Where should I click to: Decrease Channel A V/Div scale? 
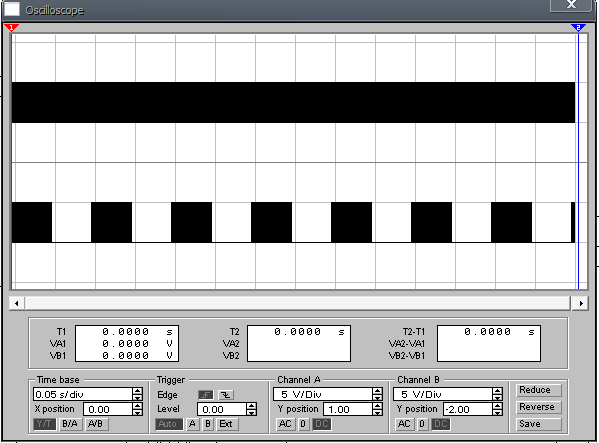[377, 397]
